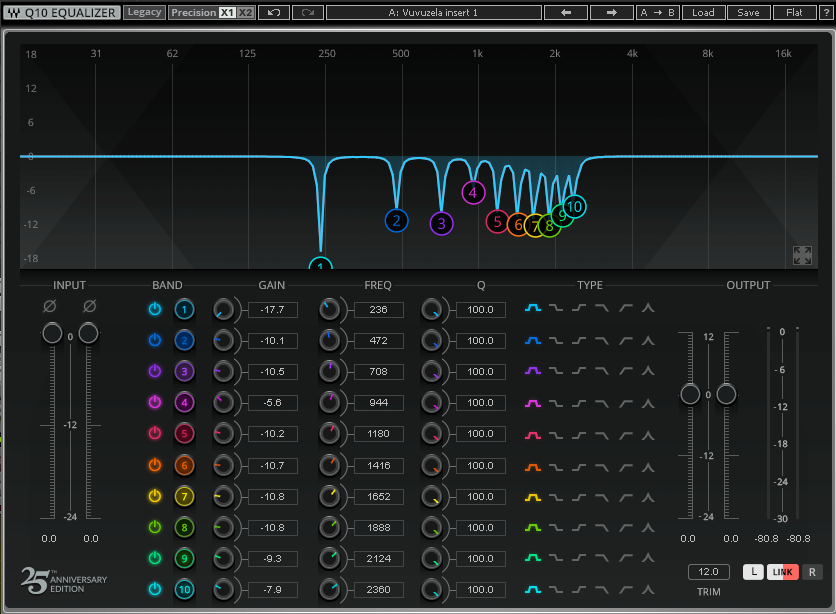
Task: Click band 1 gain field -17.7
Action: click(272, 310)
